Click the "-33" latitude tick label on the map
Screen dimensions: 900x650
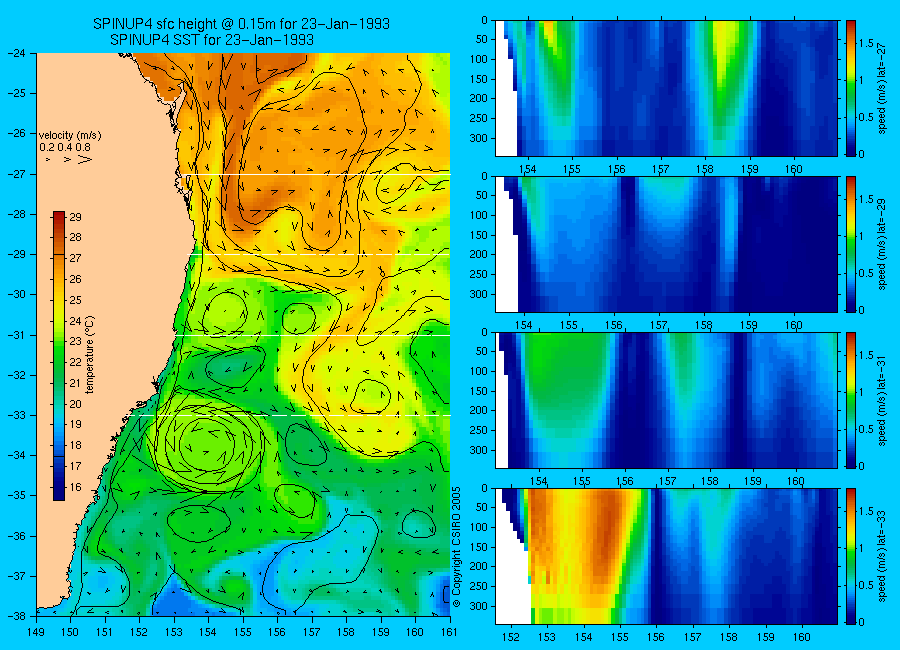[x=17, y=415]
